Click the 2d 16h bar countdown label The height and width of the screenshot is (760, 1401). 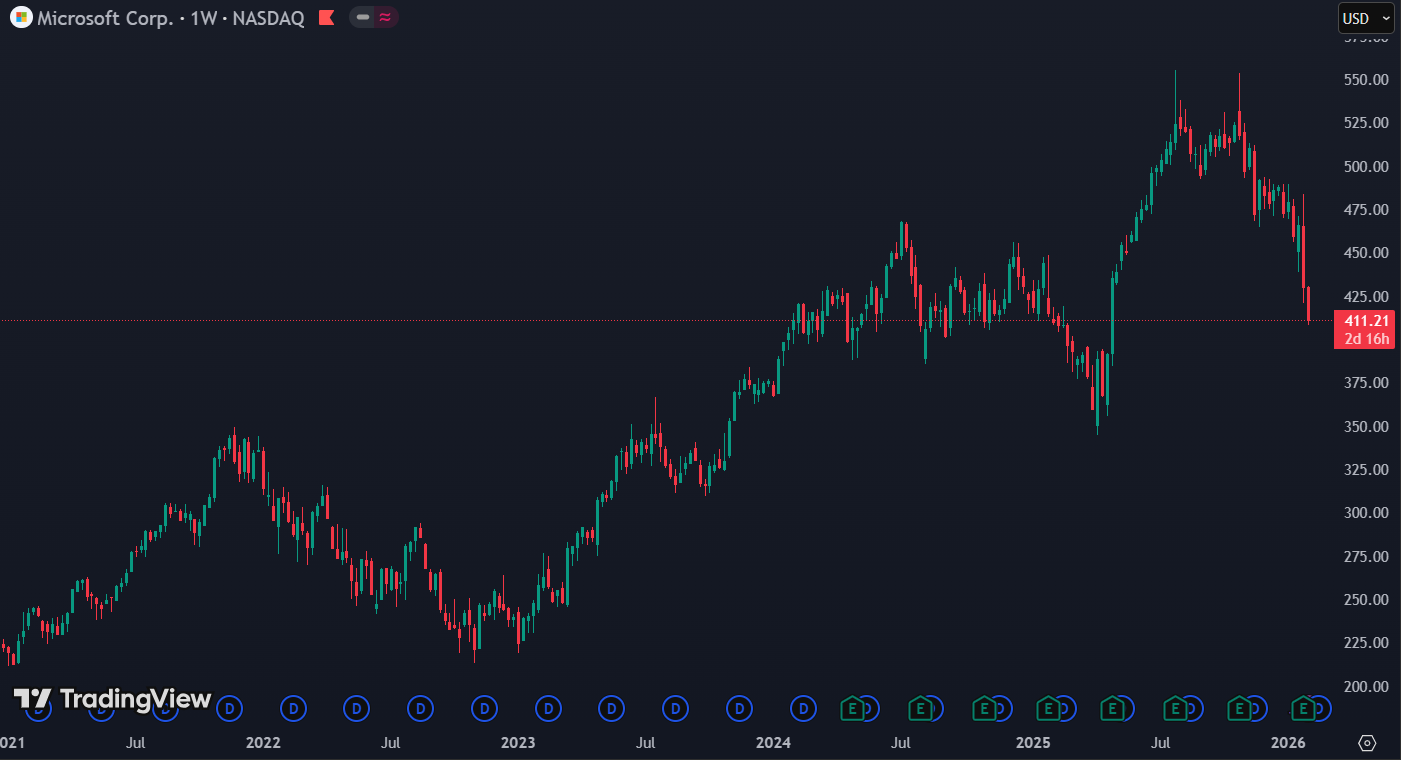click(x=1365, y=339)
